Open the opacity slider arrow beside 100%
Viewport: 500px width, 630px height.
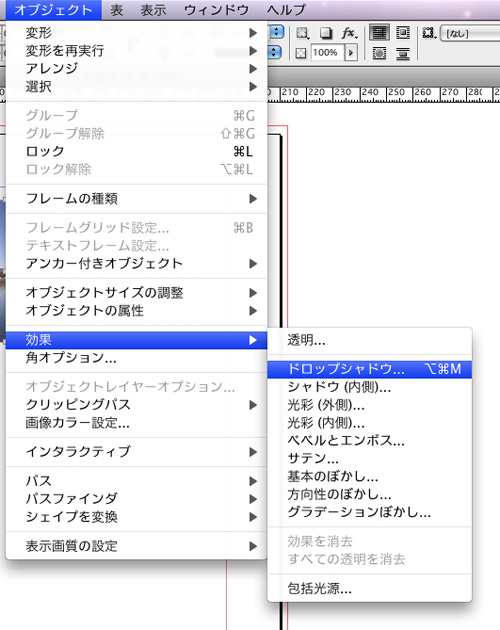tap(351, 53)
